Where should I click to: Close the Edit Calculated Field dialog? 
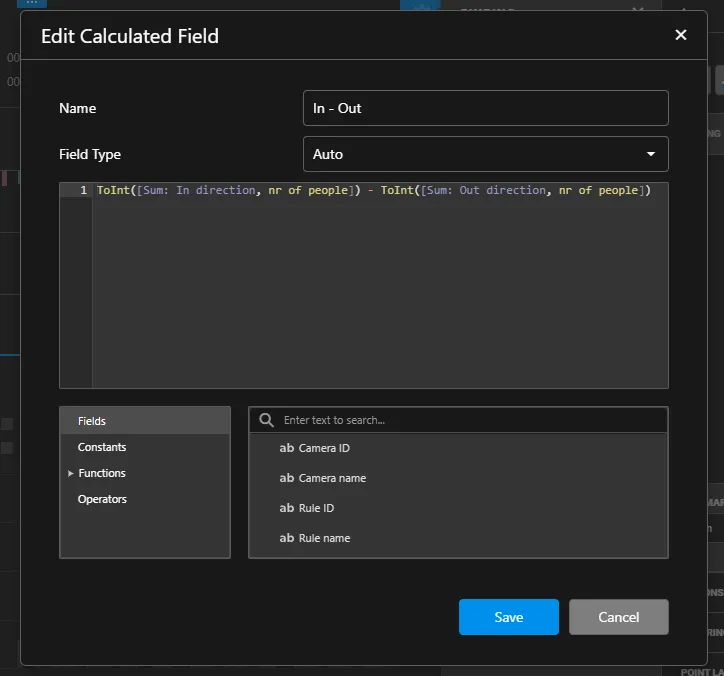(681, 35)
